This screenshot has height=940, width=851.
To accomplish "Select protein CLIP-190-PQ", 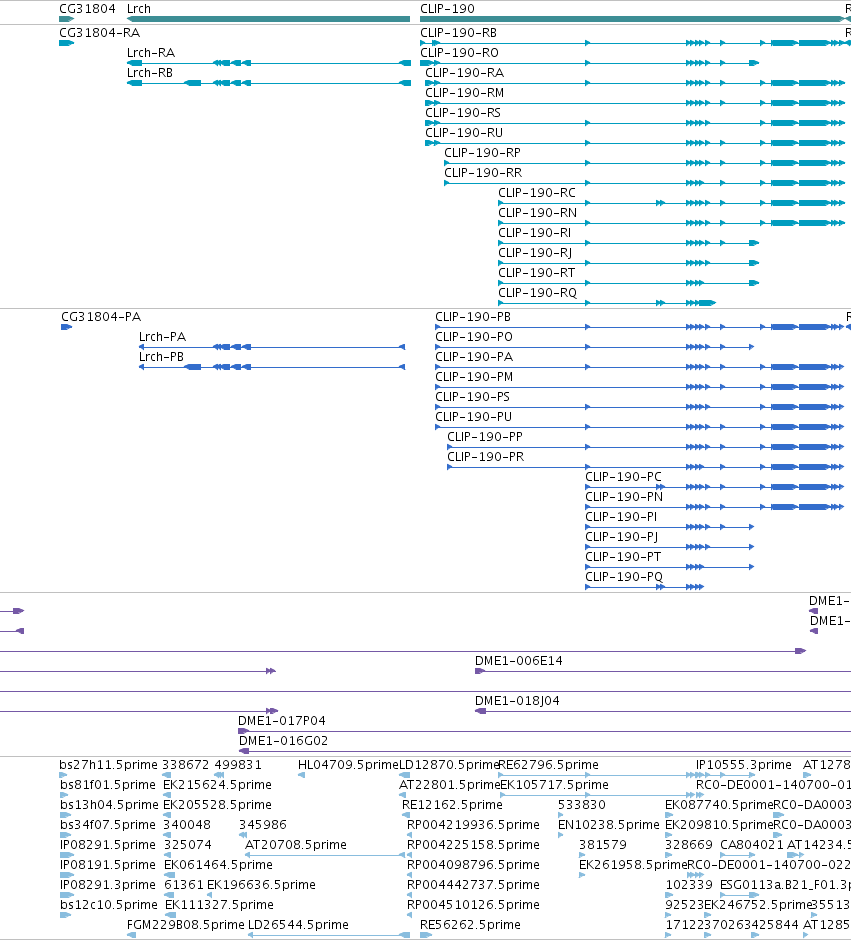I will click(624, 577).
